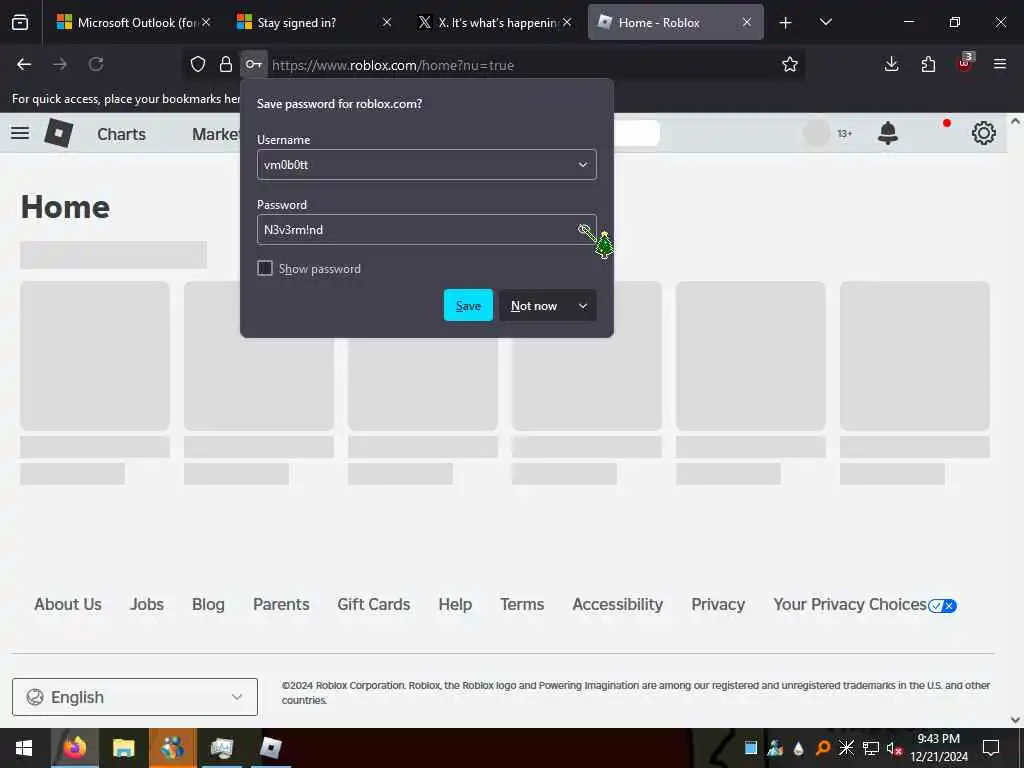The width and height of the screenshot is (1024, 768).
Task: Click the Not now button
Action: point(534,306)
